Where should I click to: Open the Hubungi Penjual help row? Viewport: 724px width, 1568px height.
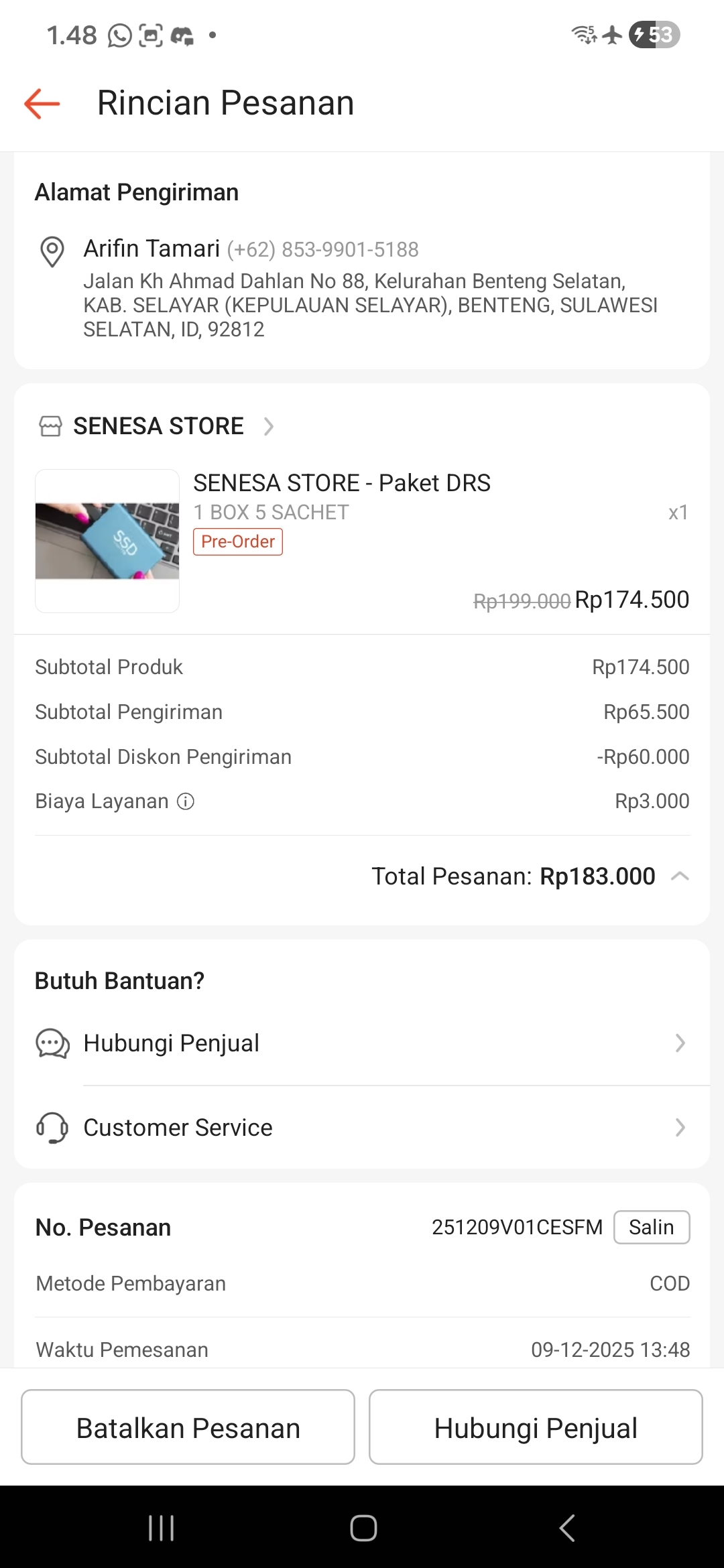click(x=172, y=1043)
